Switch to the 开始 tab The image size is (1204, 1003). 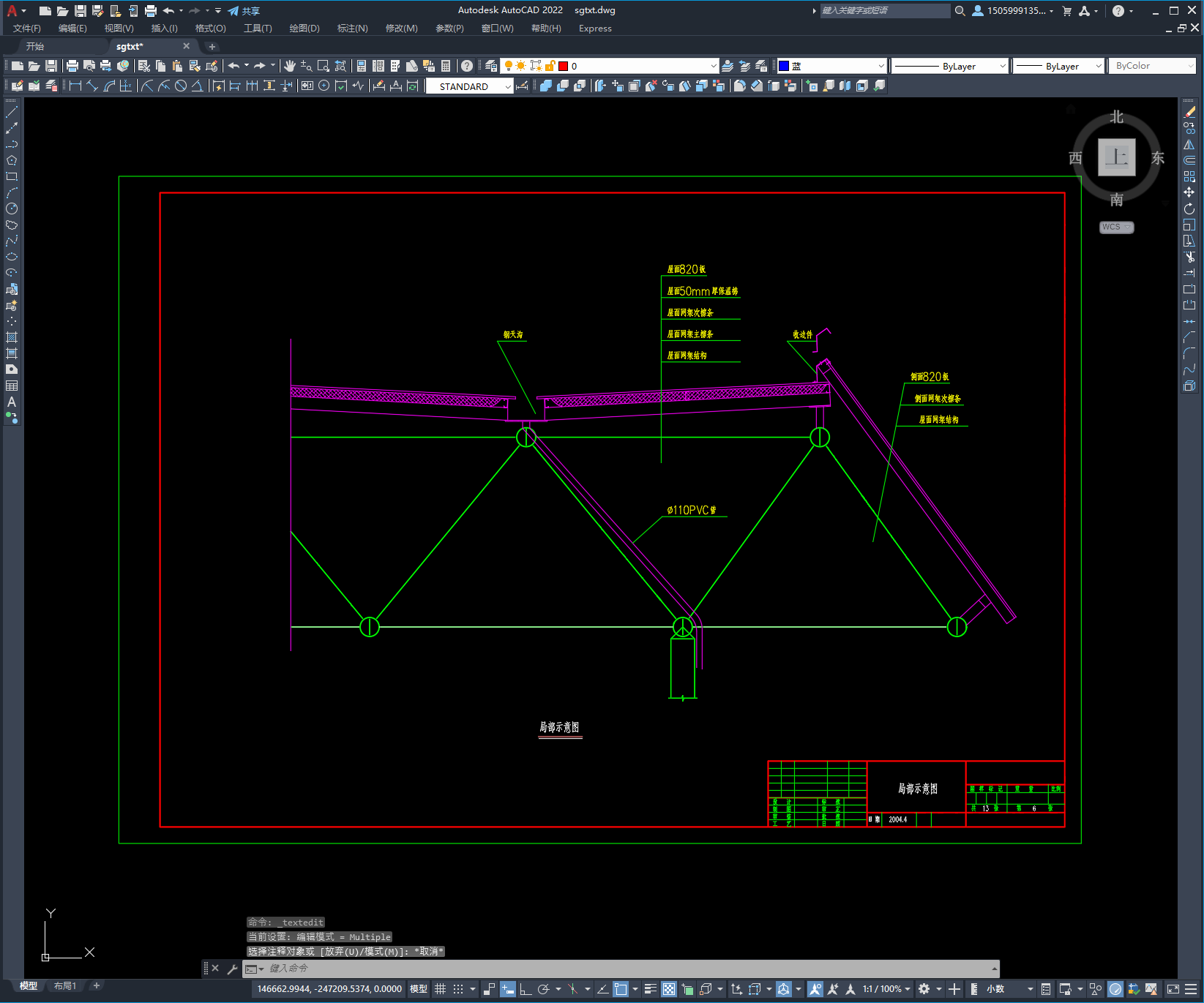35,46
